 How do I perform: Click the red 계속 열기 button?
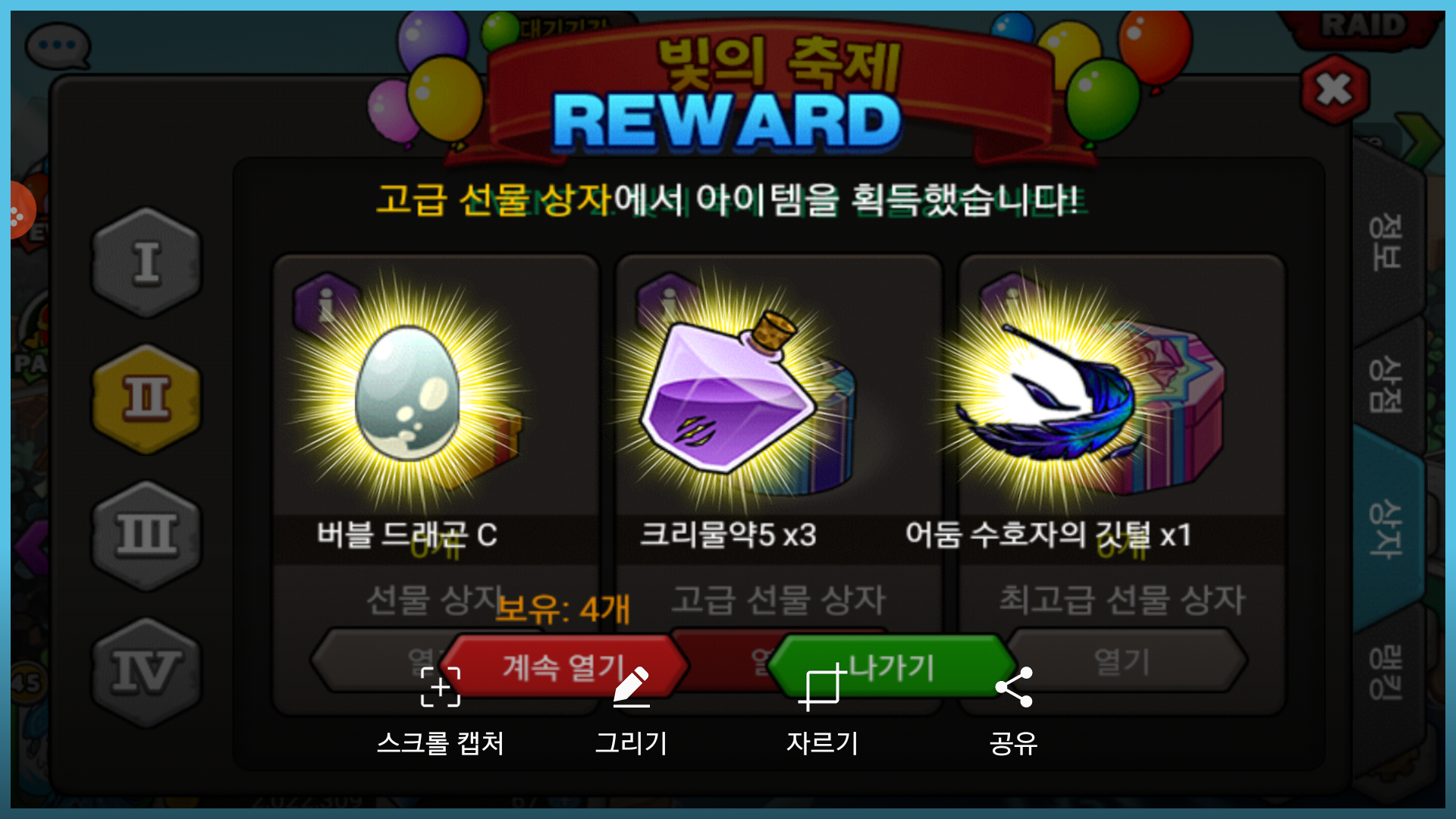coord(564,667)
